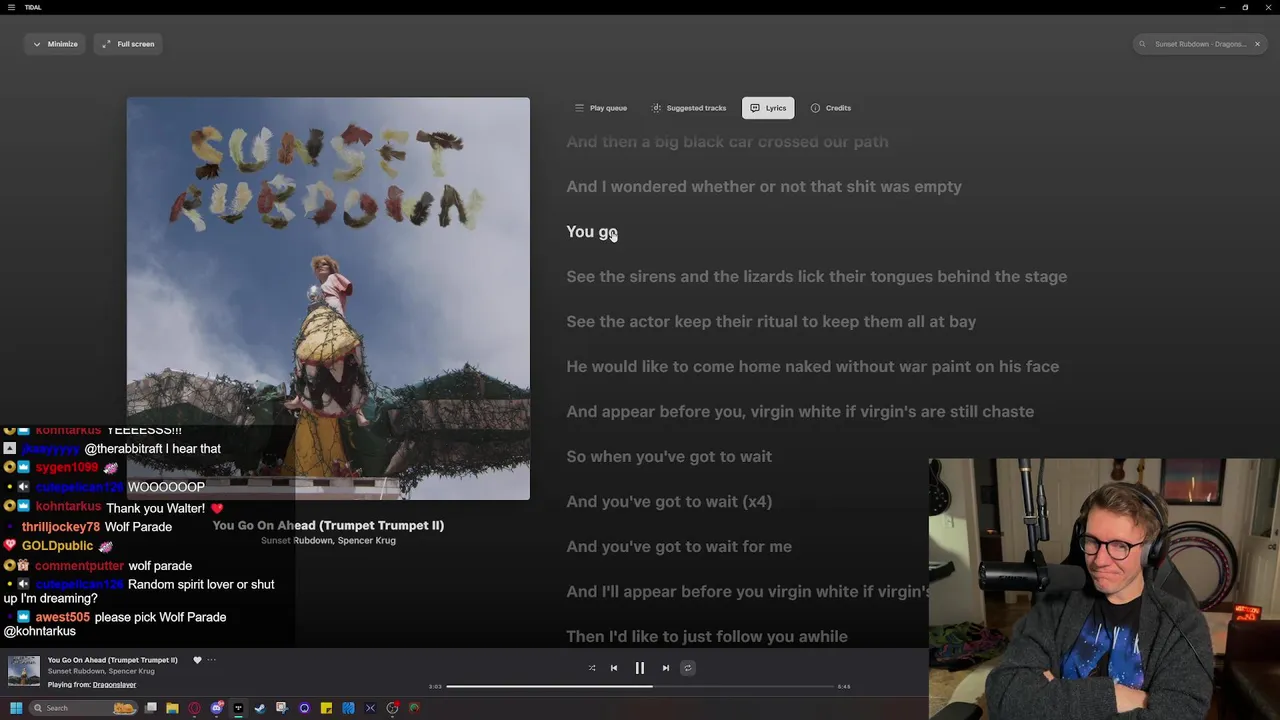Open the yellow Sticky Notes taskbar icon
The height and width of the screenshot is (720, 1280).
[x=326, y=708]
